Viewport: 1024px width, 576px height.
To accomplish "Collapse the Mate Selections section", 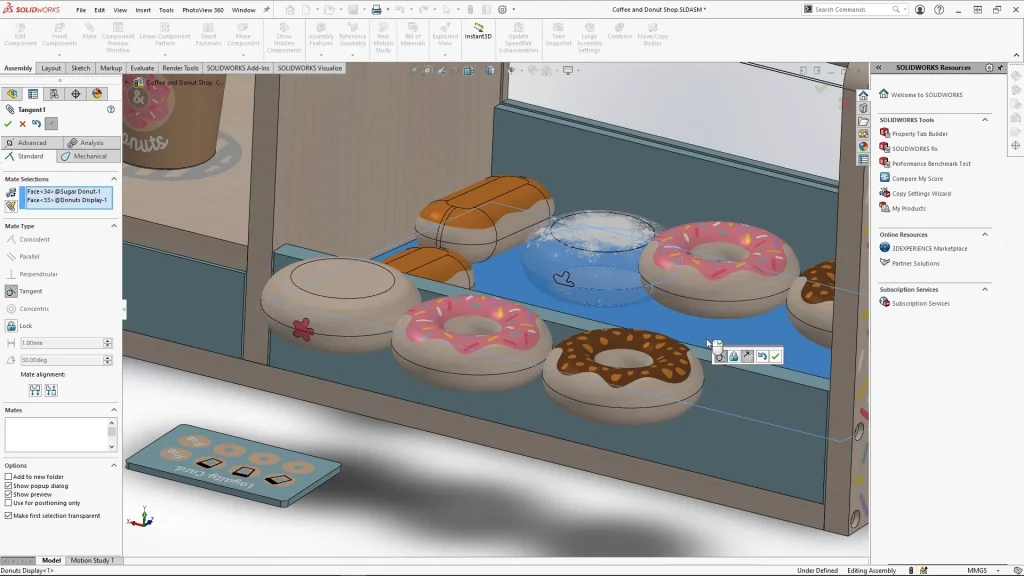I will coord(113,179).
